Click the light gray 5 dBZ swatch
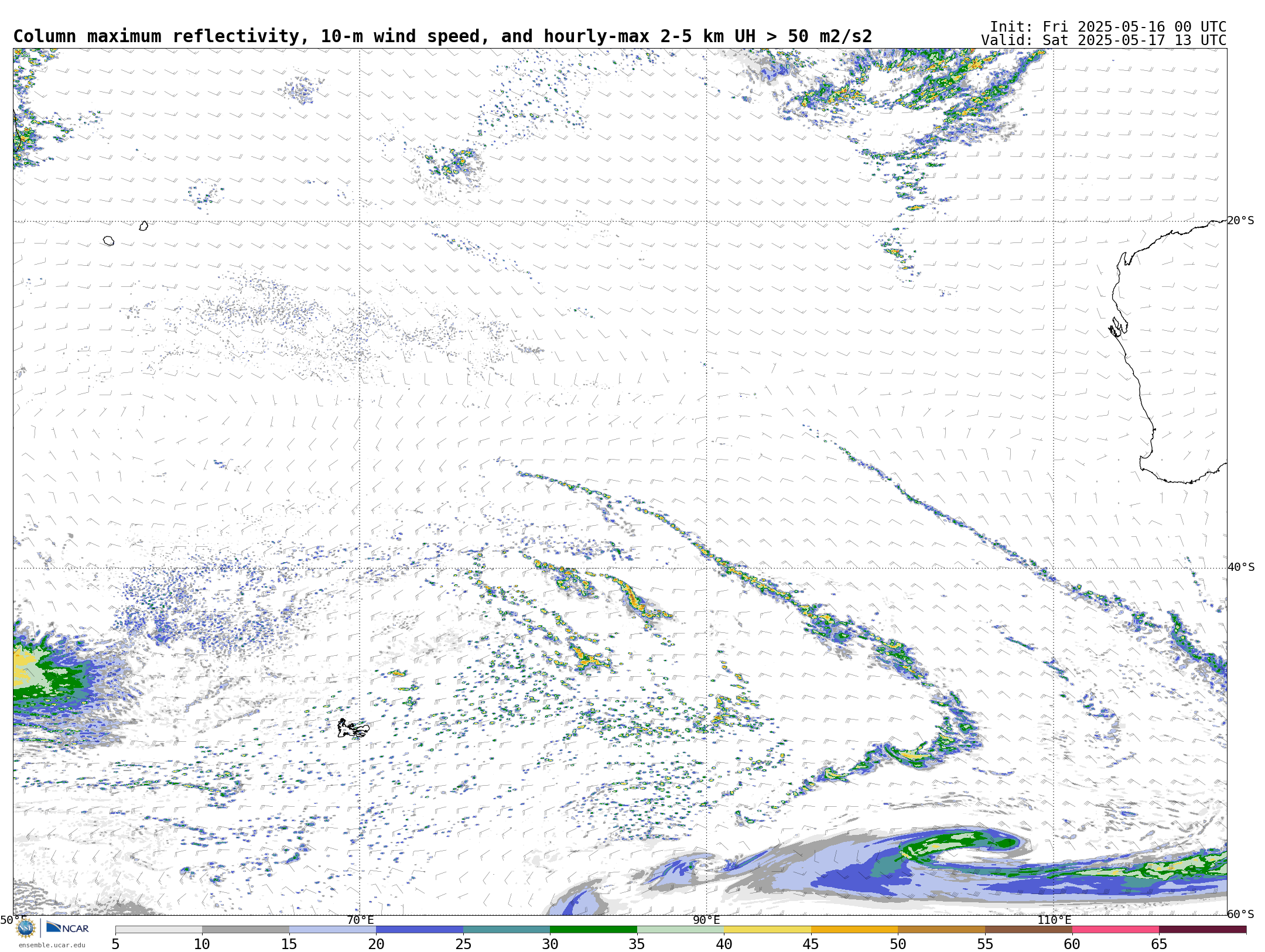 click(x=159, y=930)
